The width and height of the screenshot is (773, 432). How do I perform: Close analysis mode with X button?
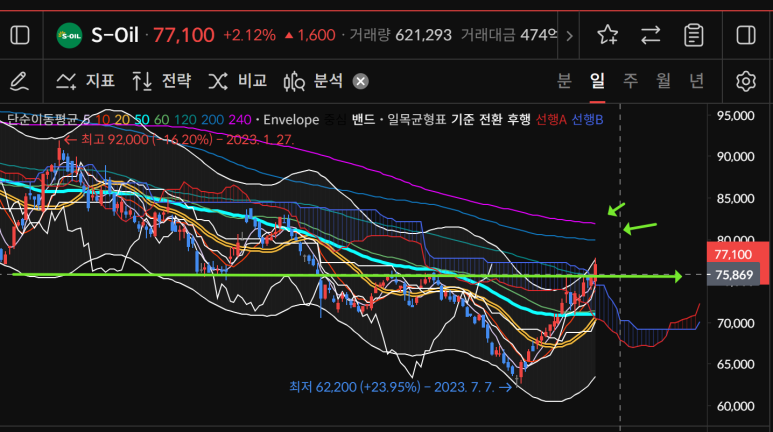(x=361, y=81)
